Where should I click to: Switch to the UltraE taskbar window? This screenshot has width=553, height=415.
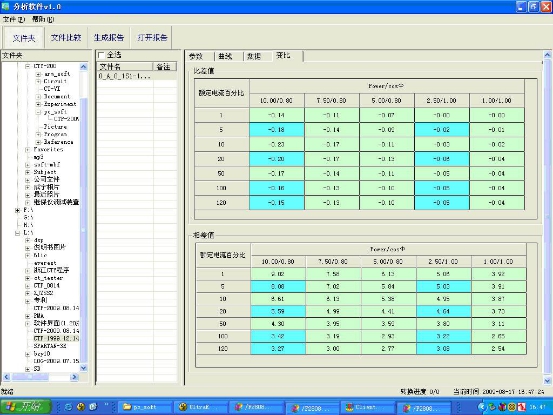click(201, 407)
